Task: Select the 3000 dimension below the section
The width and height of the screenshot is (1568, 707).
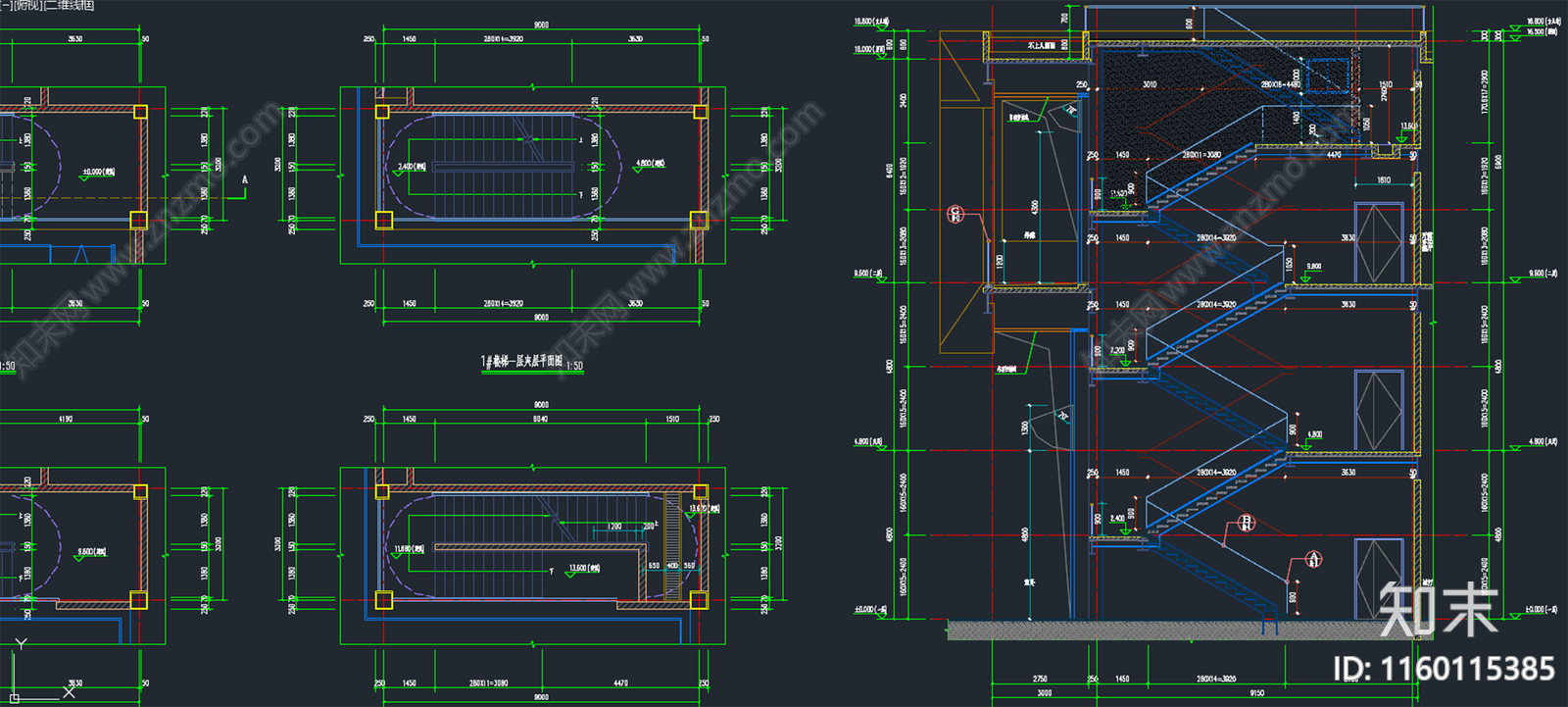Action: tap(1045, 693)
